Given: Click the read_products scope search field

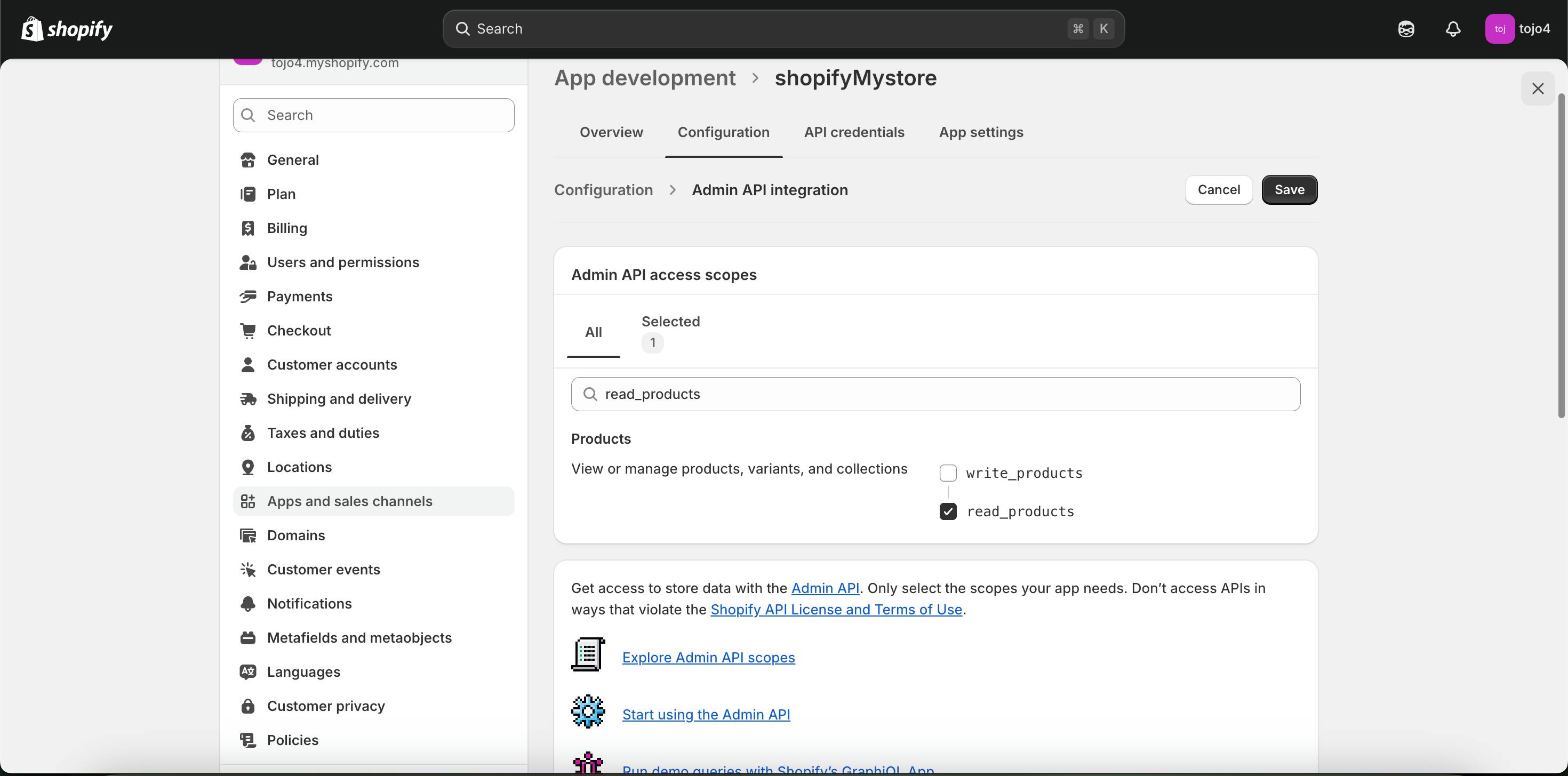Looking at the screenshot, I should point(935,394).
